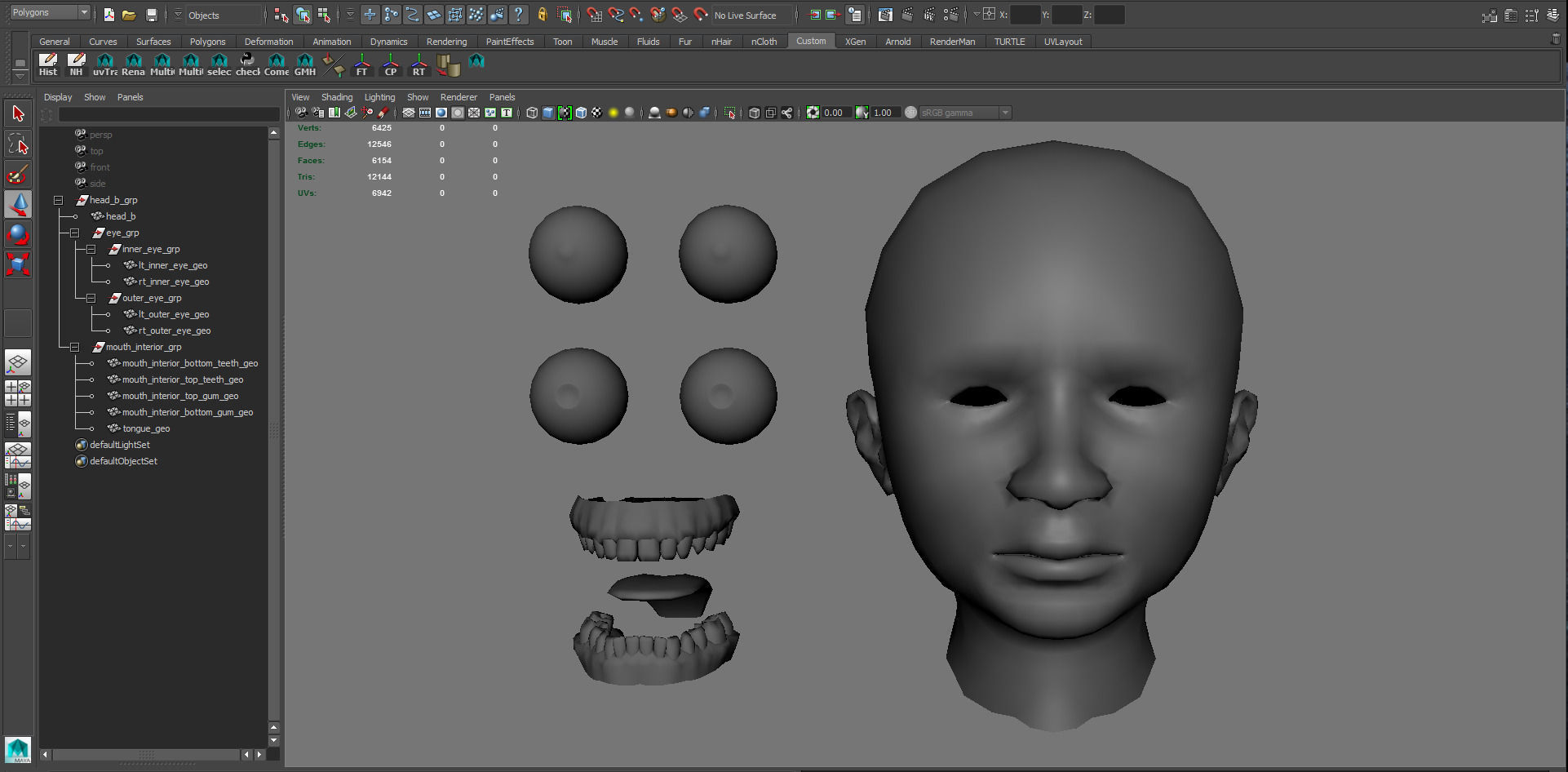1568x772 pixels.
Task: Open a scene with folder icon
Action: (129, 15)
